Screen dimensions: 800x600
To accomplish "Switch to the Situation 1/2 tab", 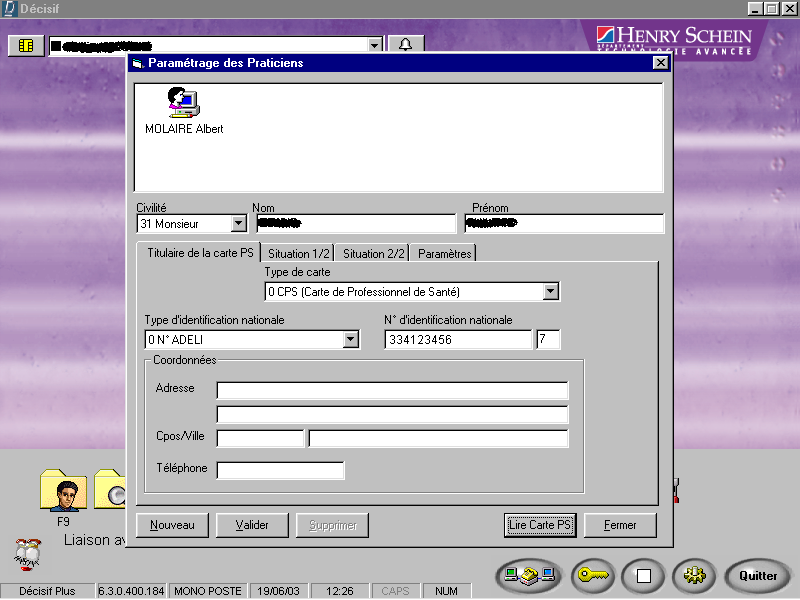I will click(299, 254).
